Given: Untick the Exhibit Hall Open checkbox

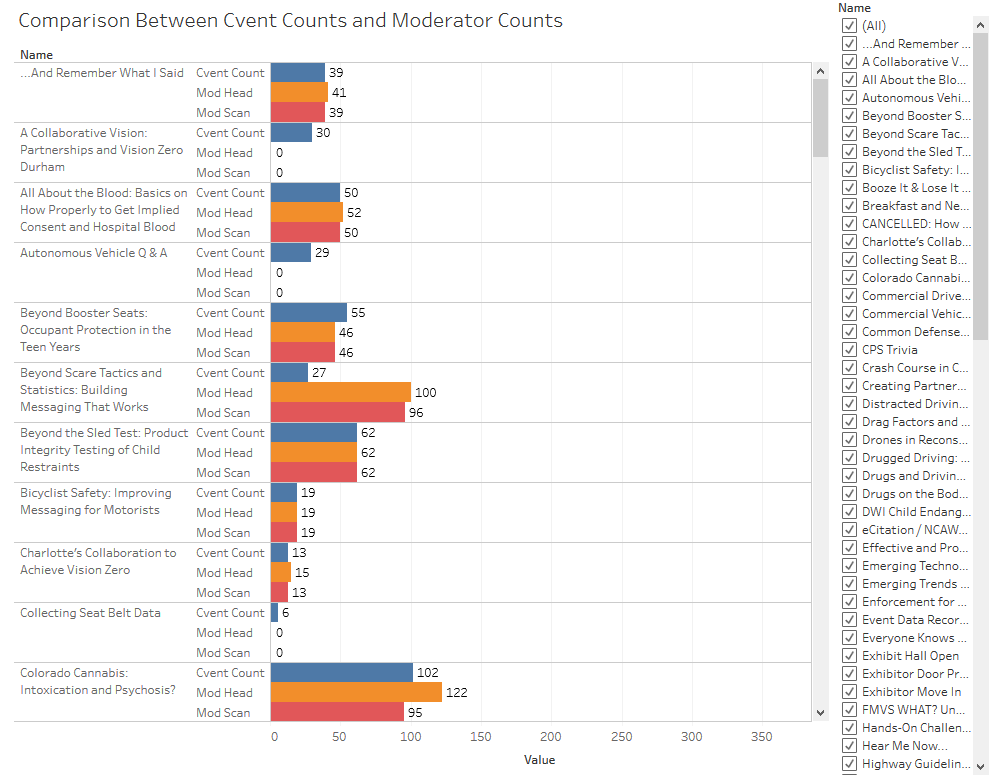Looking at the screenshot, I should coord(849,656).
